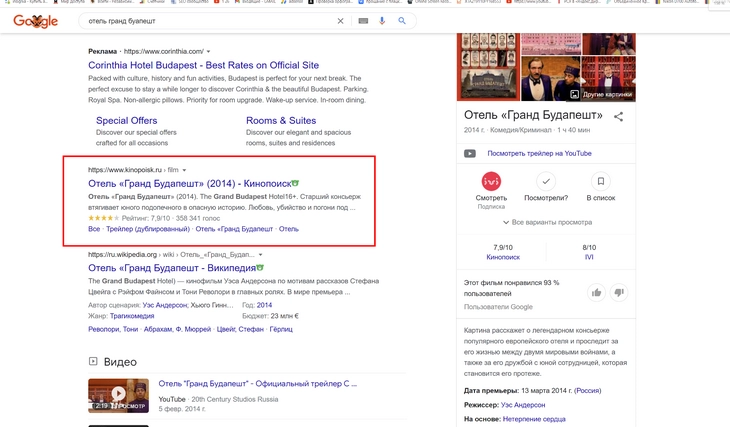Image resolution: width=730 pixels, height=427 pixels.
Task: Play the official trailer video thumbnail
Action: [x=119, y=395]
